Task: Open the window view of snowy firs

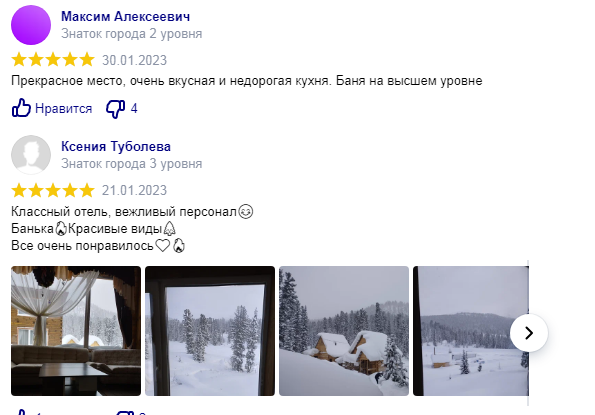Action: [210, 331]
